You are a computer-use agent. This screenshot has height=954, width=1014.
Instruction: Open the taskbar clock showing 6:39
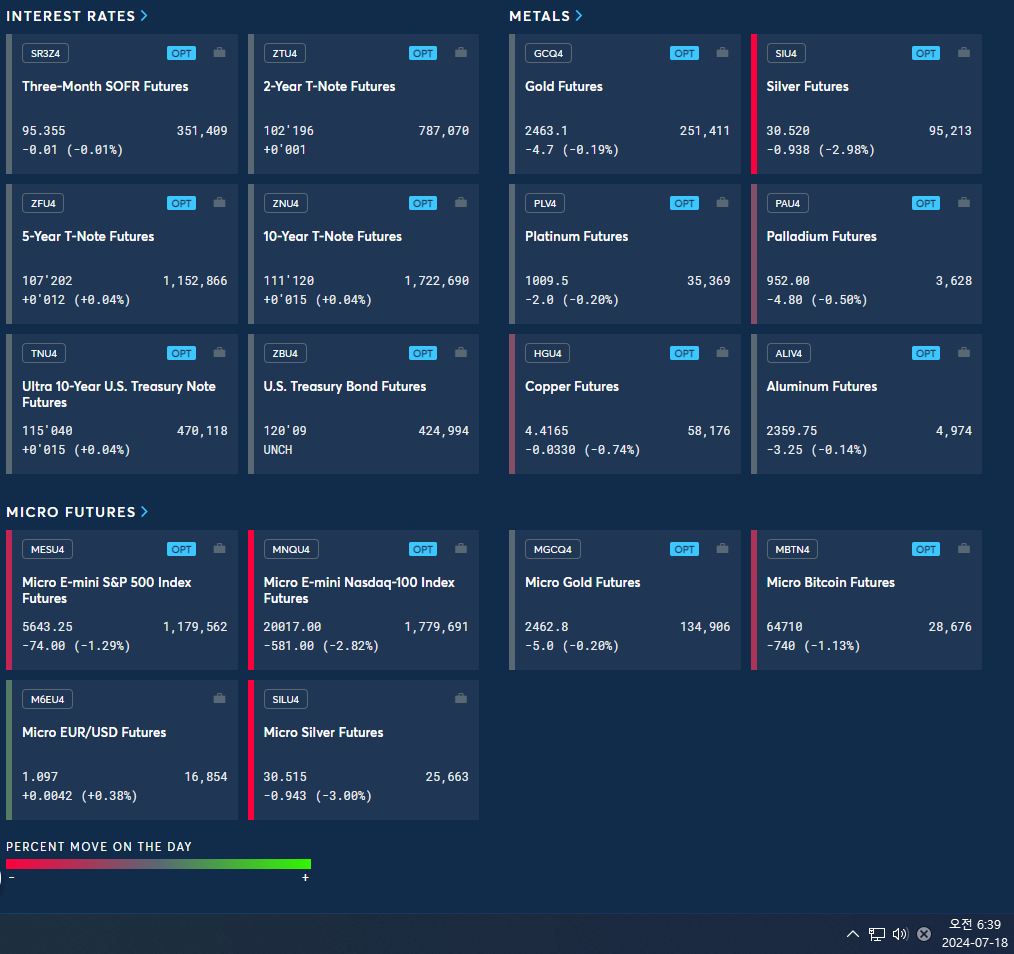pos(975,933)
